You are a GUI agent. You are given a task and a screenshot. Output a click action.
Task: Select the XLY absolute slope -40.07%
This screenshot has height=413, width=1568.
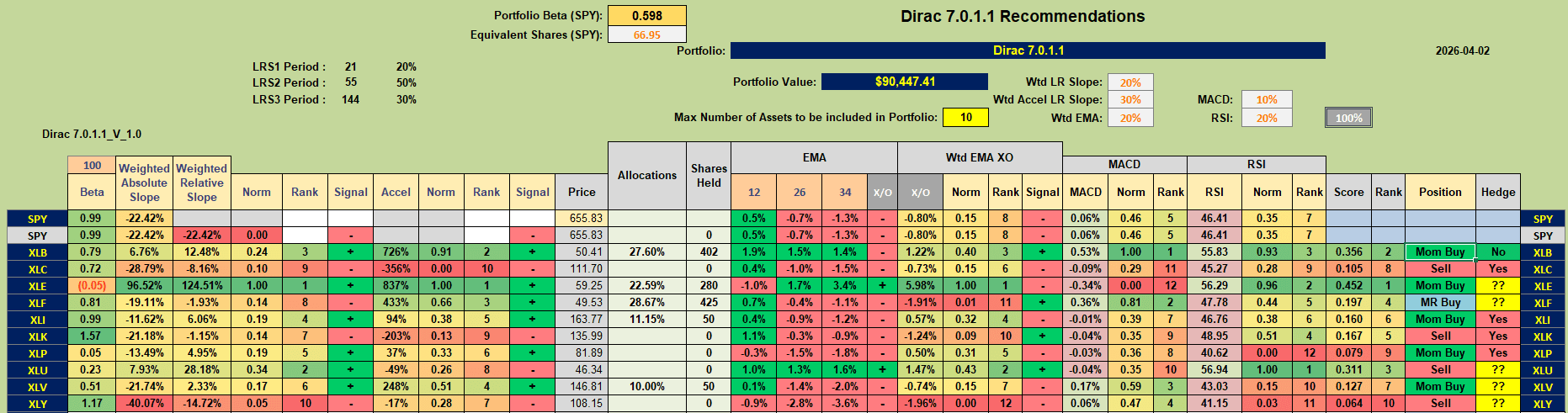coord(144,403)
